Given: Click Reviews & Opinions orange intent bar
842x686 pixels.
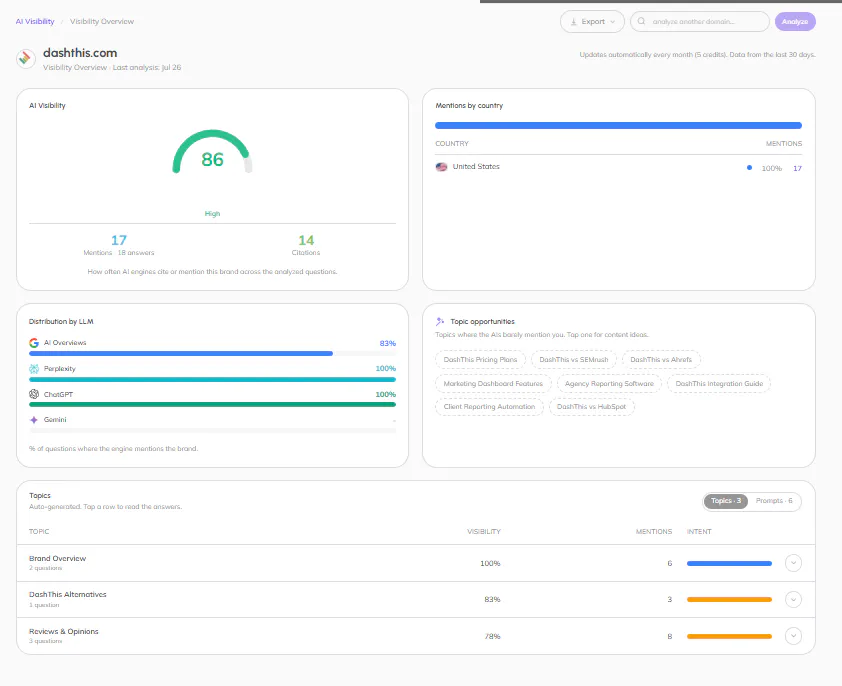Looking at the screenshot, I should [x=729, y=637].
